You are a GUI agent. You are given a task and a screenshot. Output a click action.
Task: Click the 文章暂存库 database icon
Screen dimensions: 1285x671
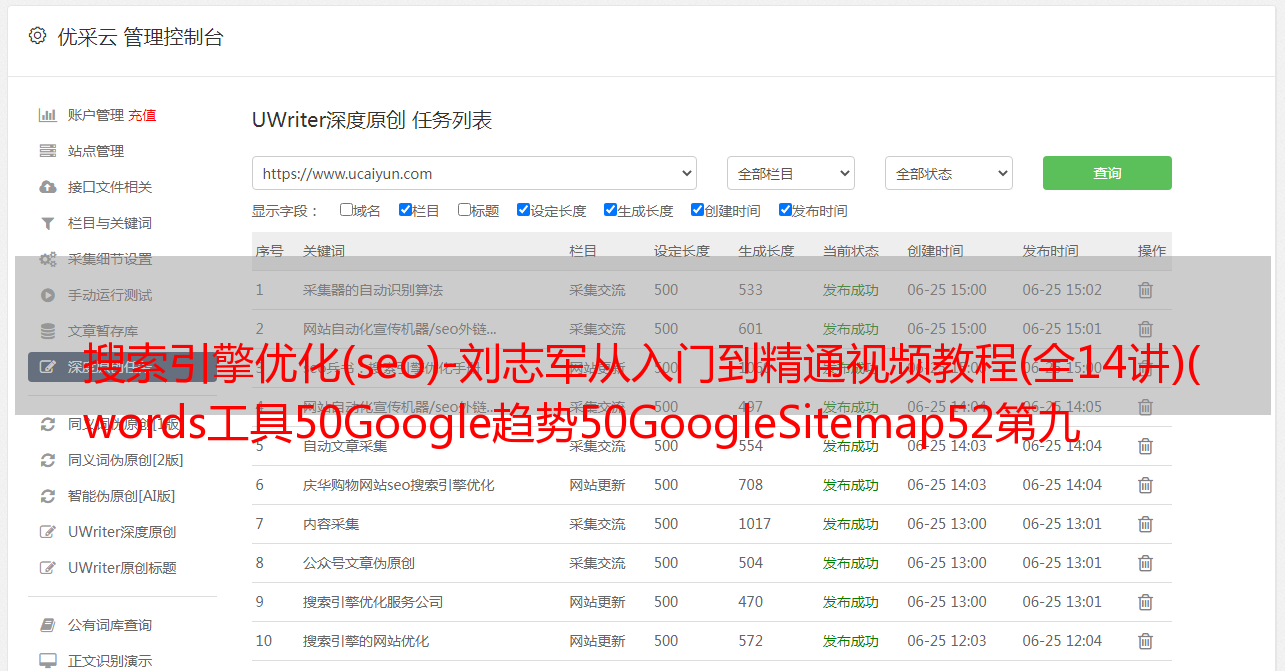pyautogui.click(x=47, y=331)
